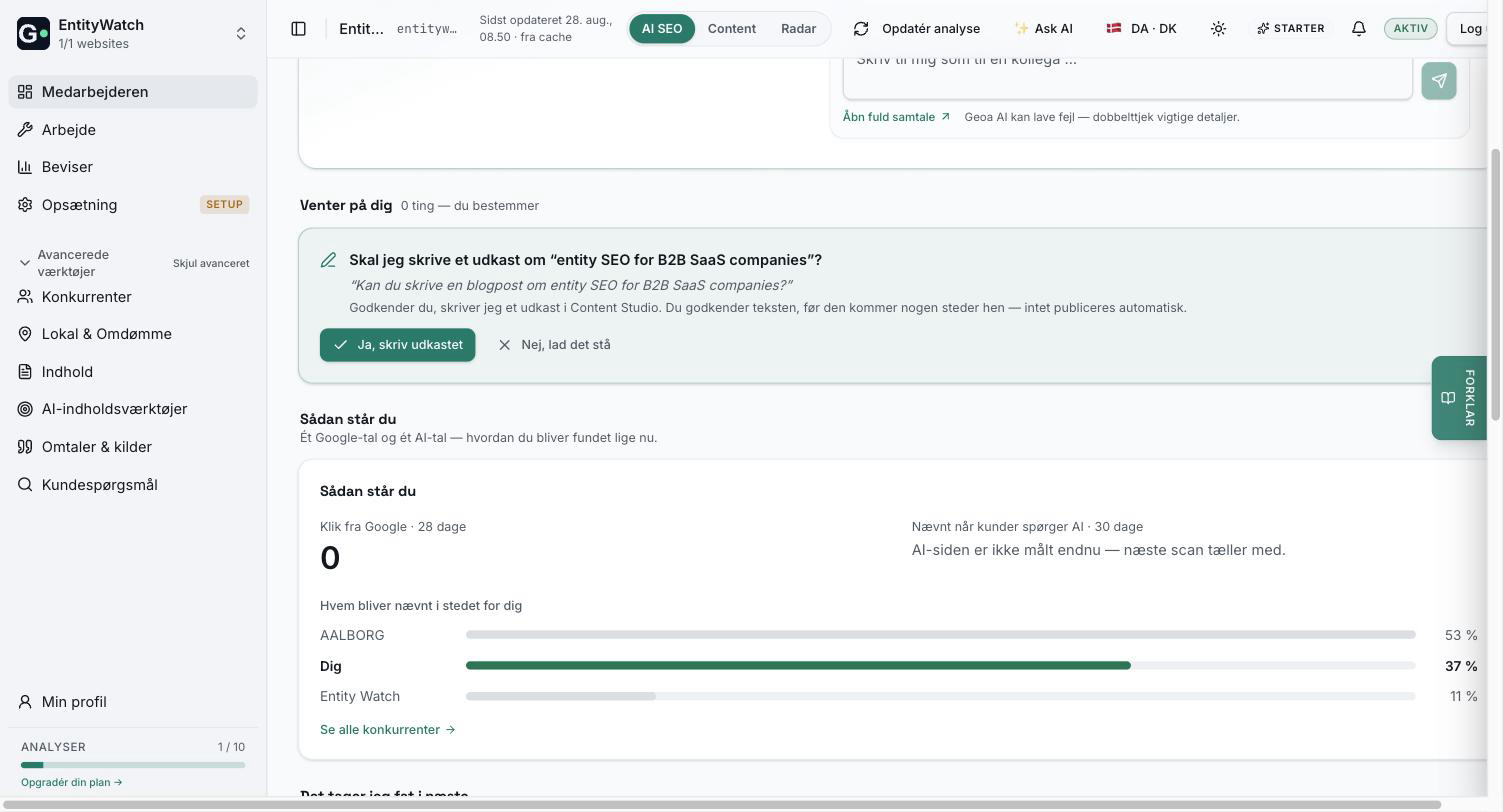The width and height of the screenshot is (1503, 812).
Task: Open Konkurrenter in the sidebar
Action: tap(133, 297)
